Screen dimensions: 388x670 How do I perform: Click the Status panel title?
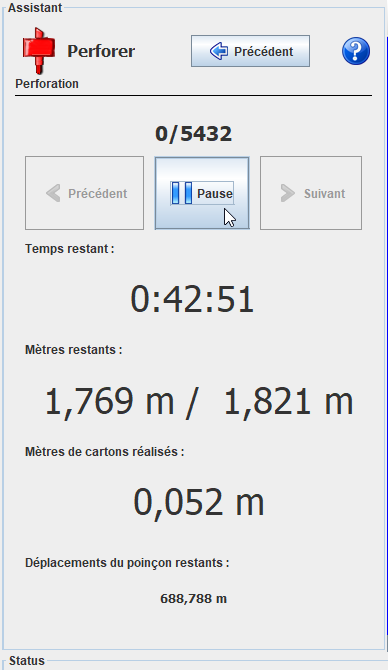(26, 661)
